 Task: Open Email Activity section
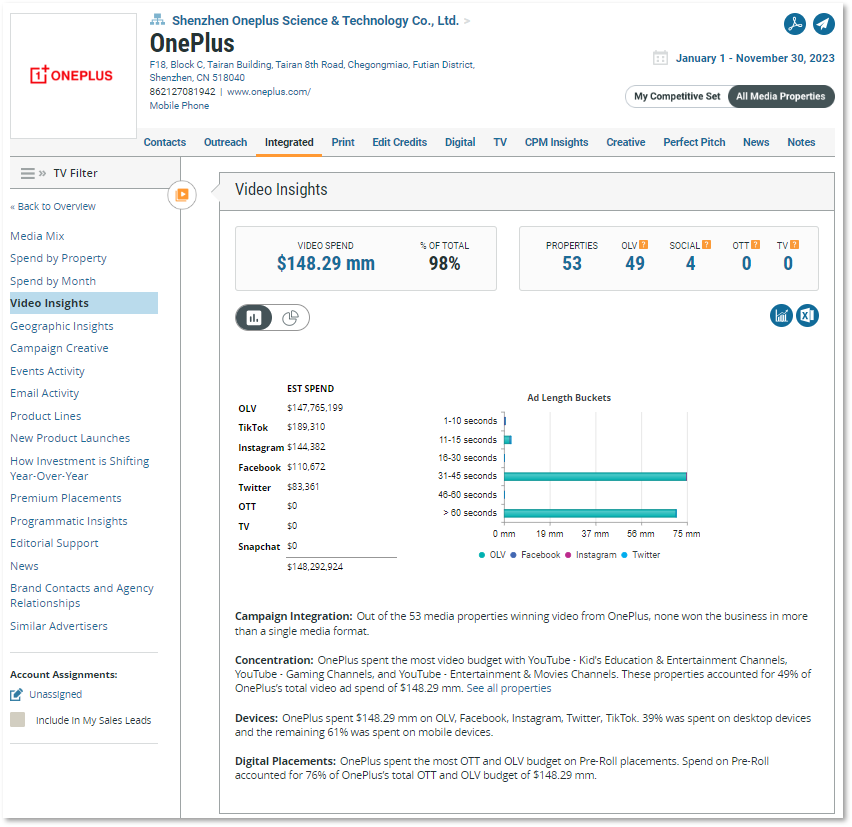click(45, 393)
